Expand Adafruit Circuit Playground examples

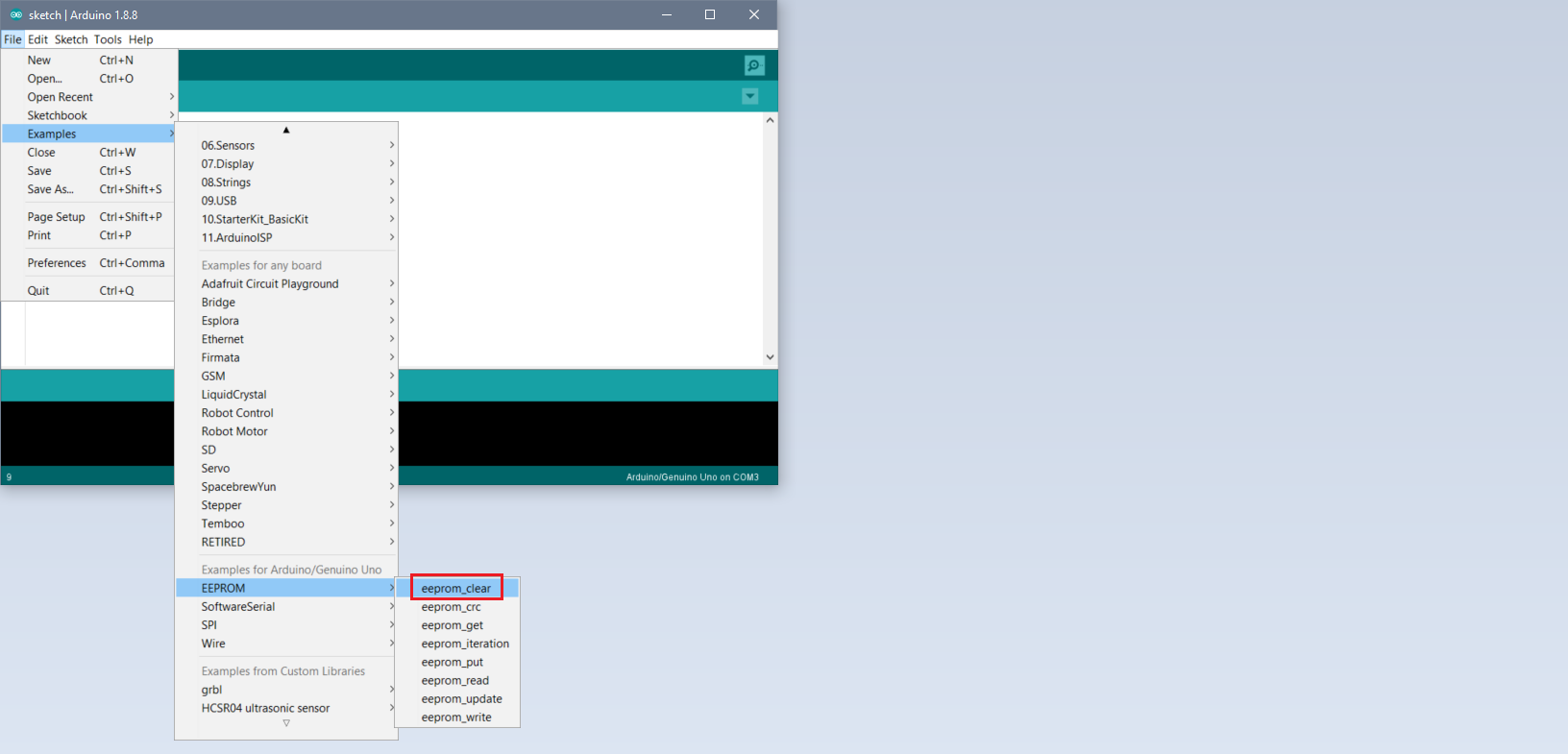point(286,283)
